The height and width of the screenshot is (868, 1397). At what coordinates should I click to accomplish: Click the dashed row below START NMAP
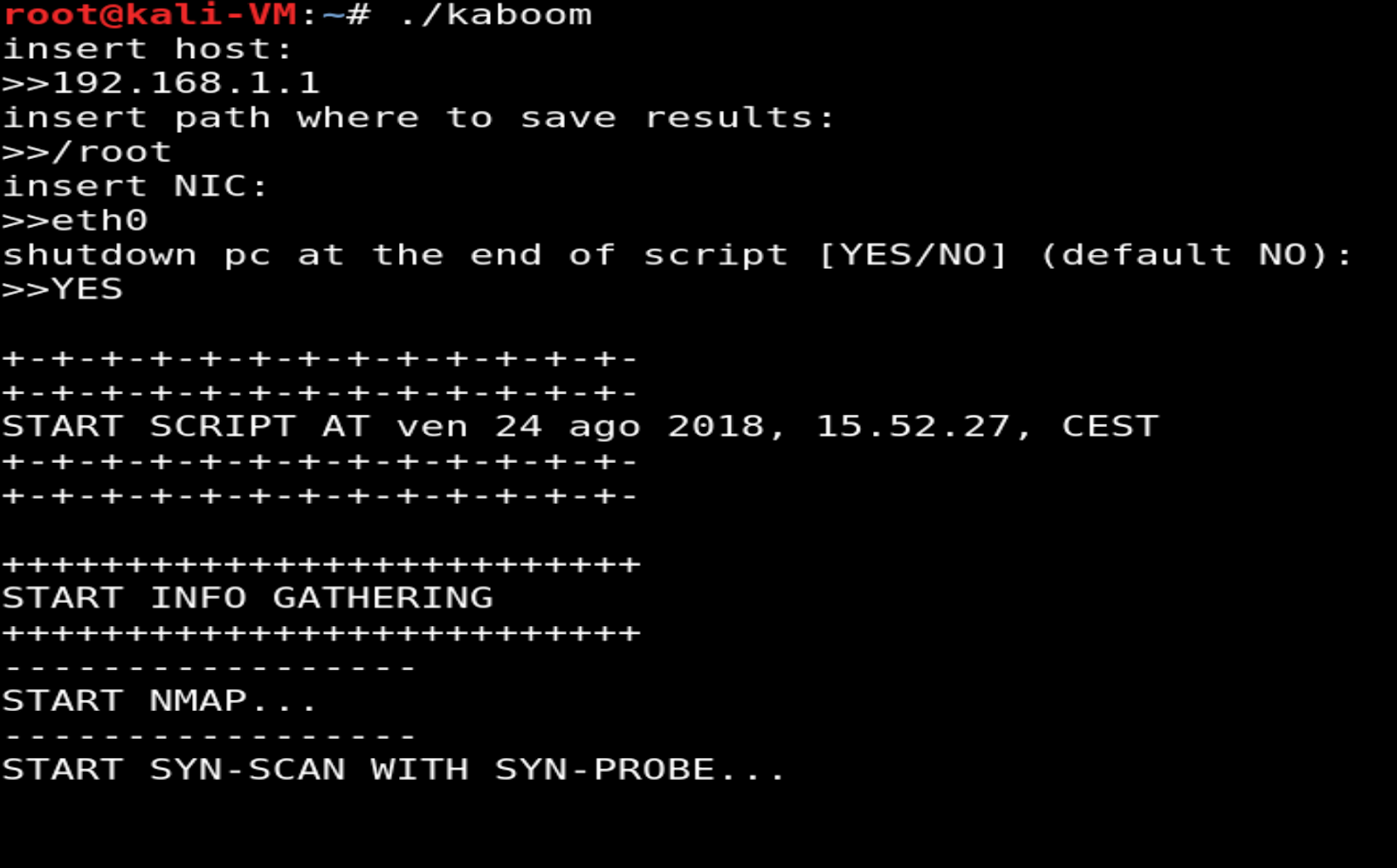coord(209,736)
